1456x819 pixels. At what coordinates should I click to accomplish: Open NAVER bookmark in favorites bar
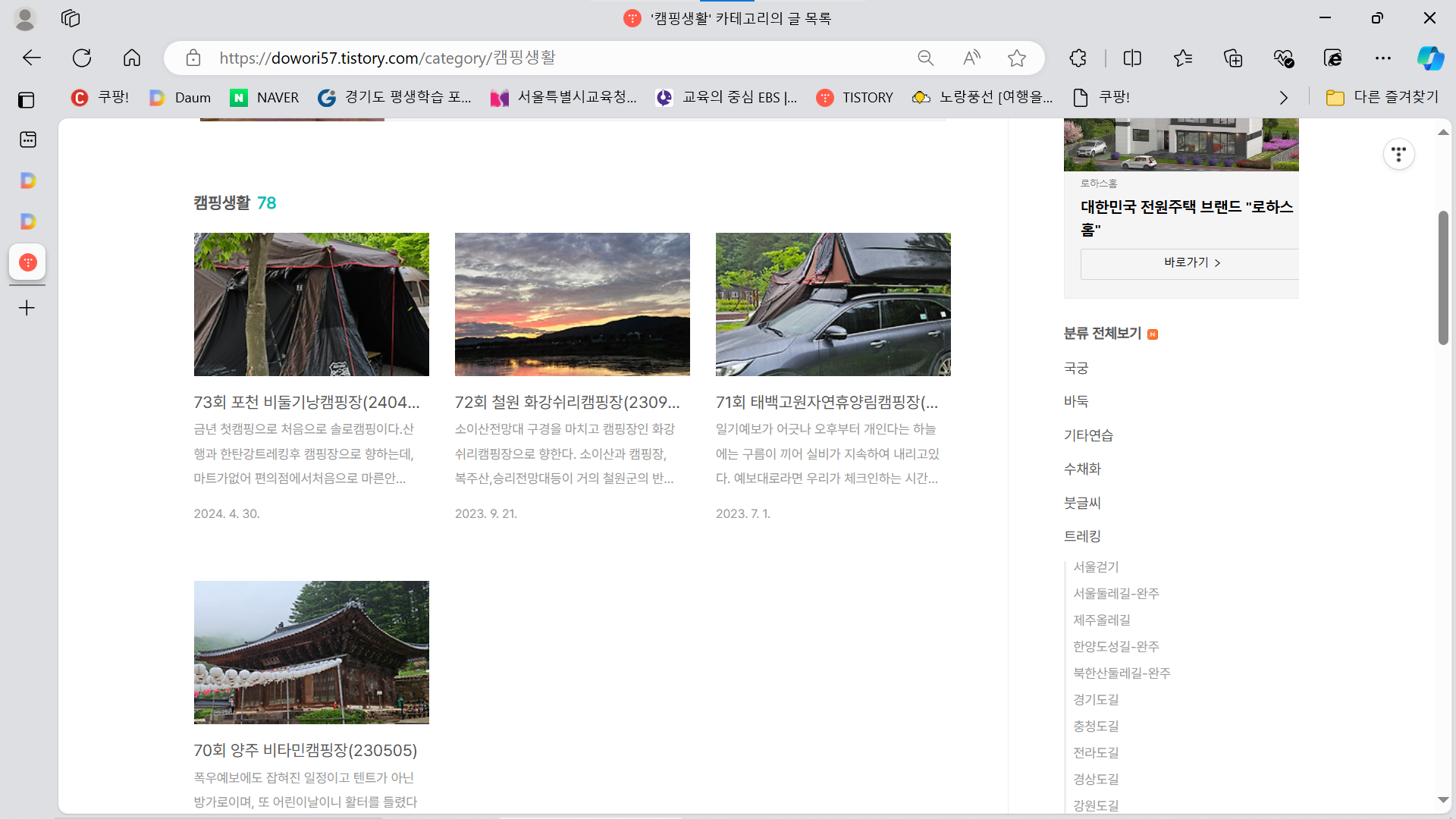tap(264, 97)
